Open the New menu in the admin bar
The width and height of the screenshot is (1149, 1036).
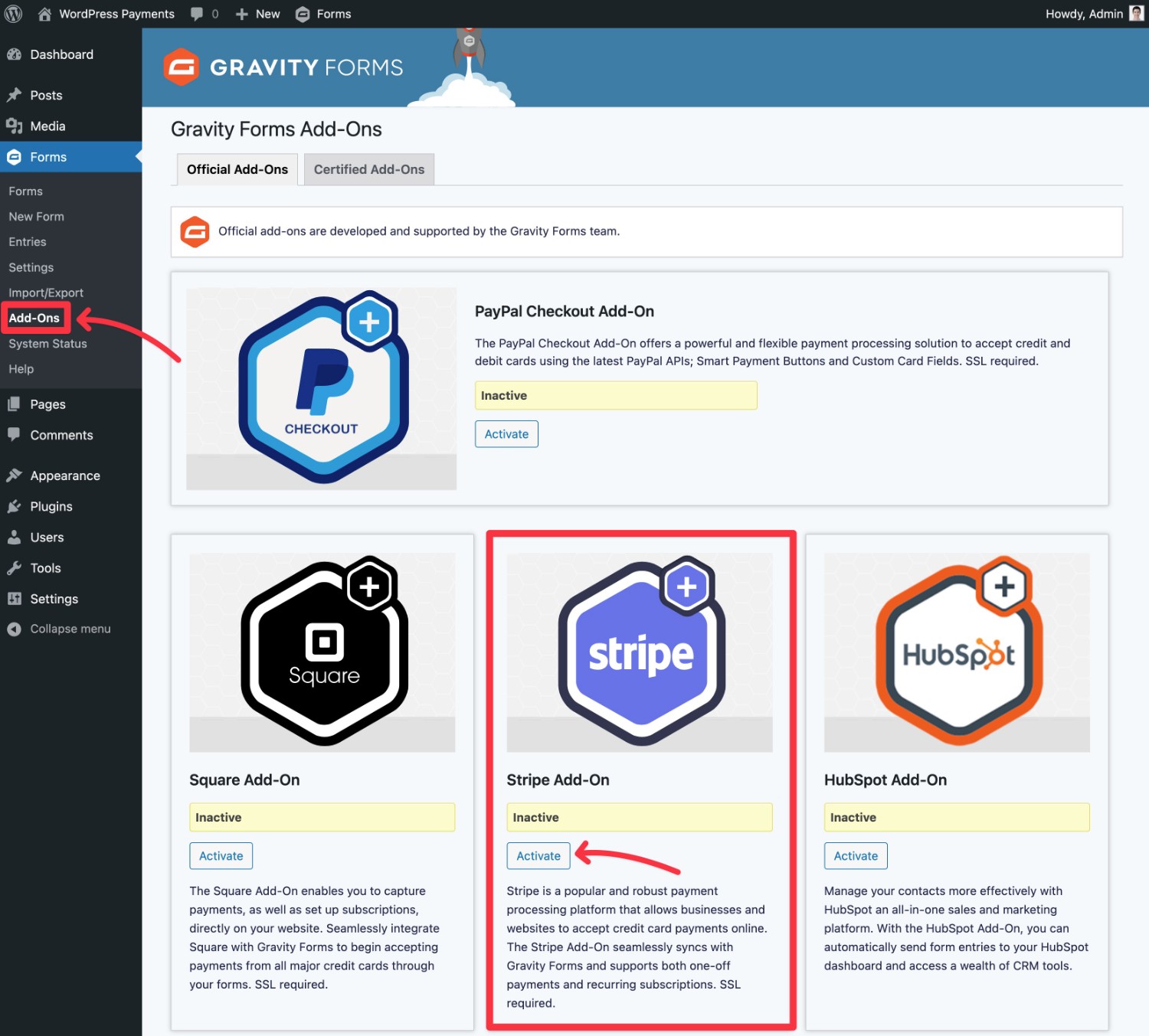click(x=257, y=13)
